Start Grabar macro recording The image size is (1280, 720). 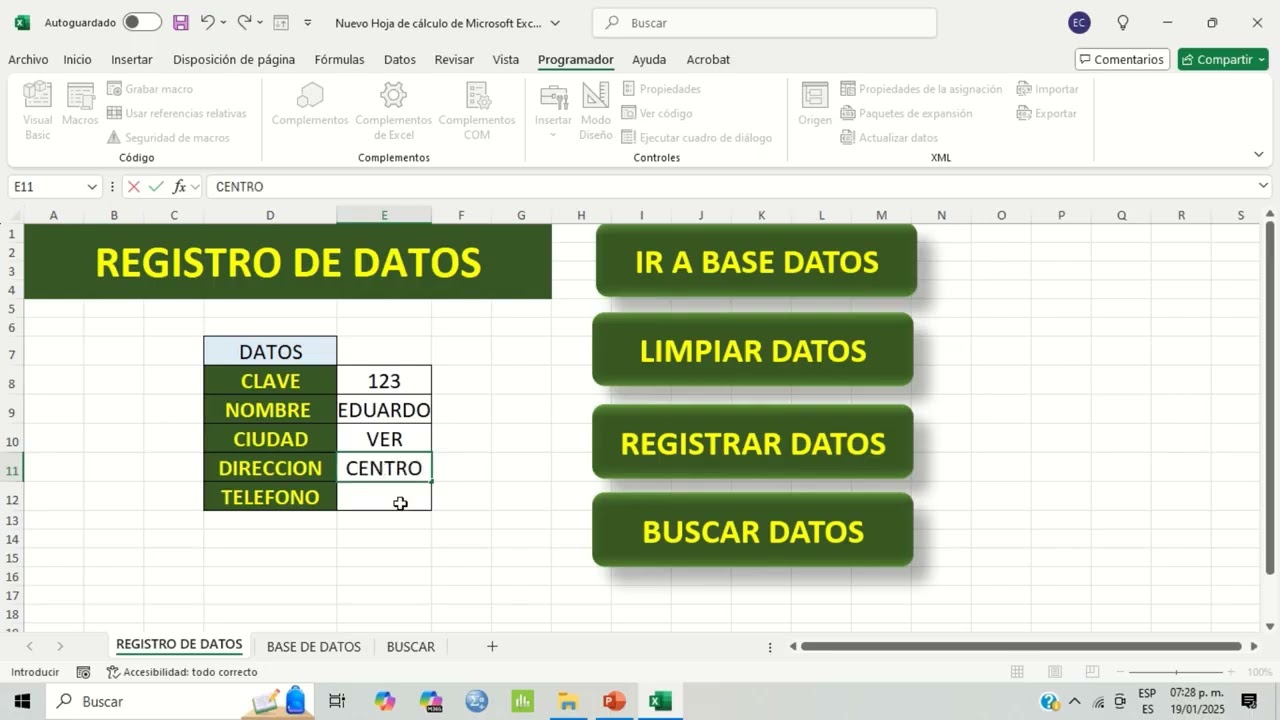point(150,89)
